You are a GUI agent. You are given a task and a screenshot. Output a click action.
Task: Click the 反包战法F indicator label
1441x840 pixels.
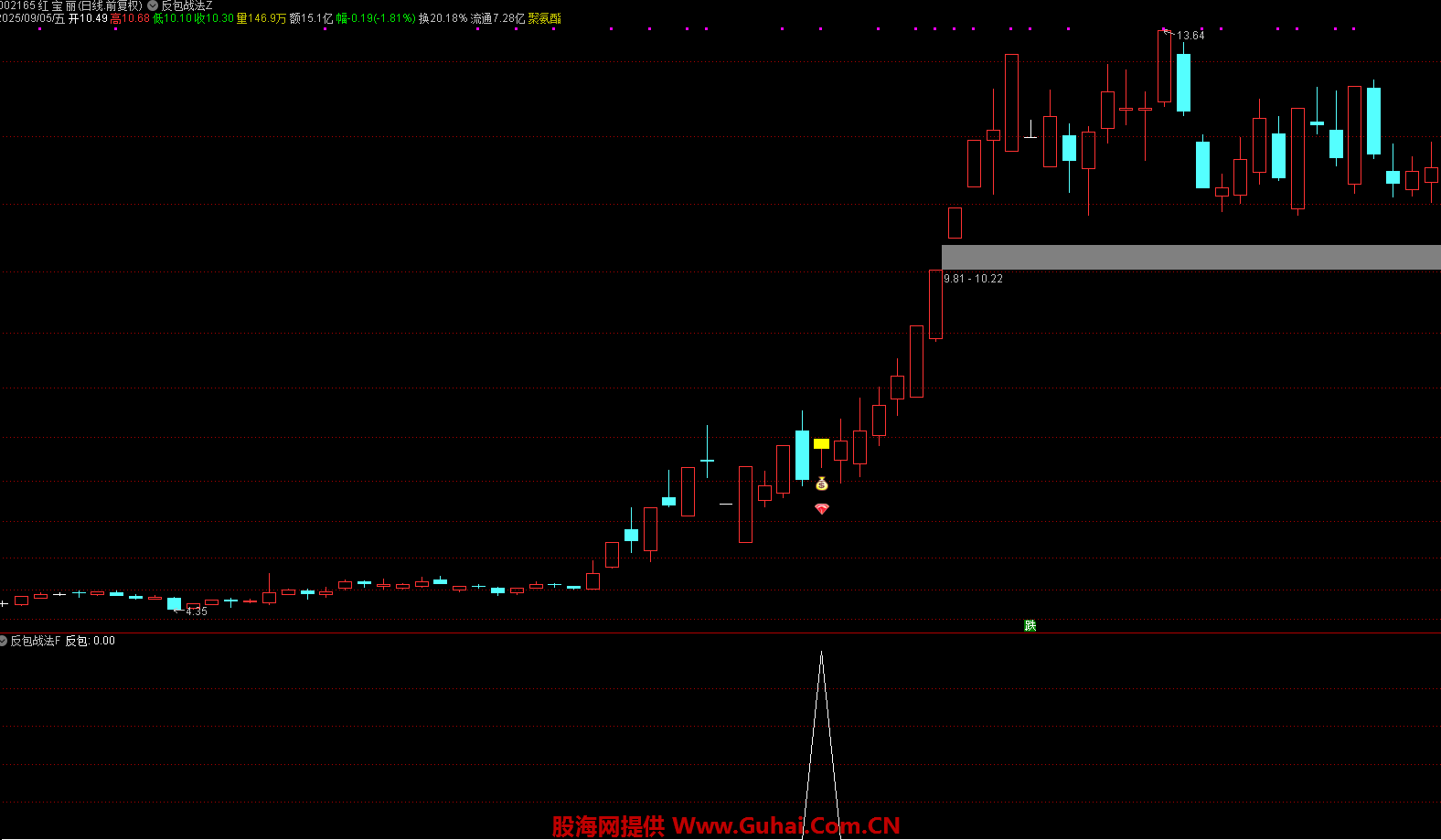(36, 641)
